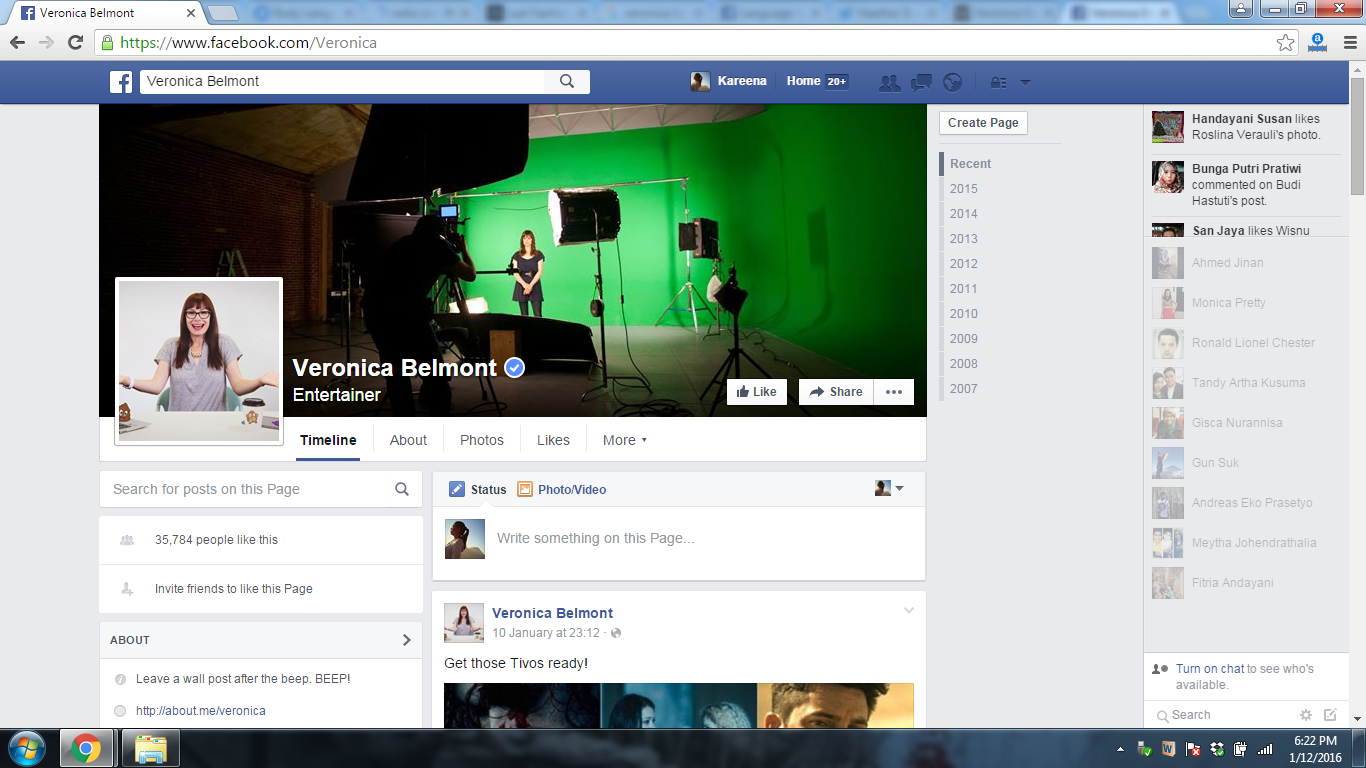This screenshot has width=1366, height=768.
Task: Open chat with Monica Pretty
Action: pyautogui.click(x=1246, y=303)
